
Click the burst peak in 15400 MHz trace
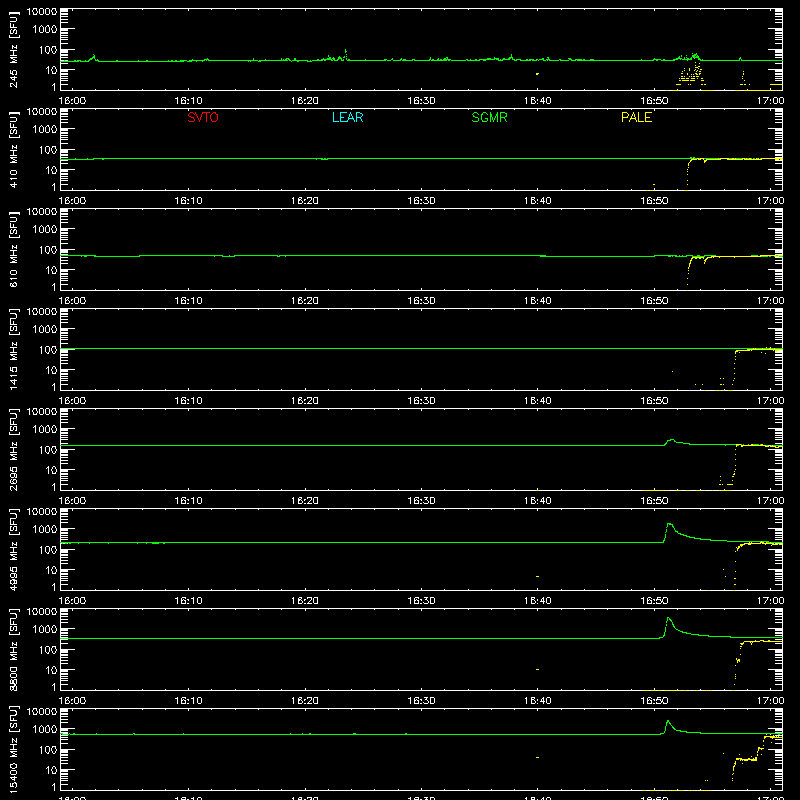click(x=668, y=721)
